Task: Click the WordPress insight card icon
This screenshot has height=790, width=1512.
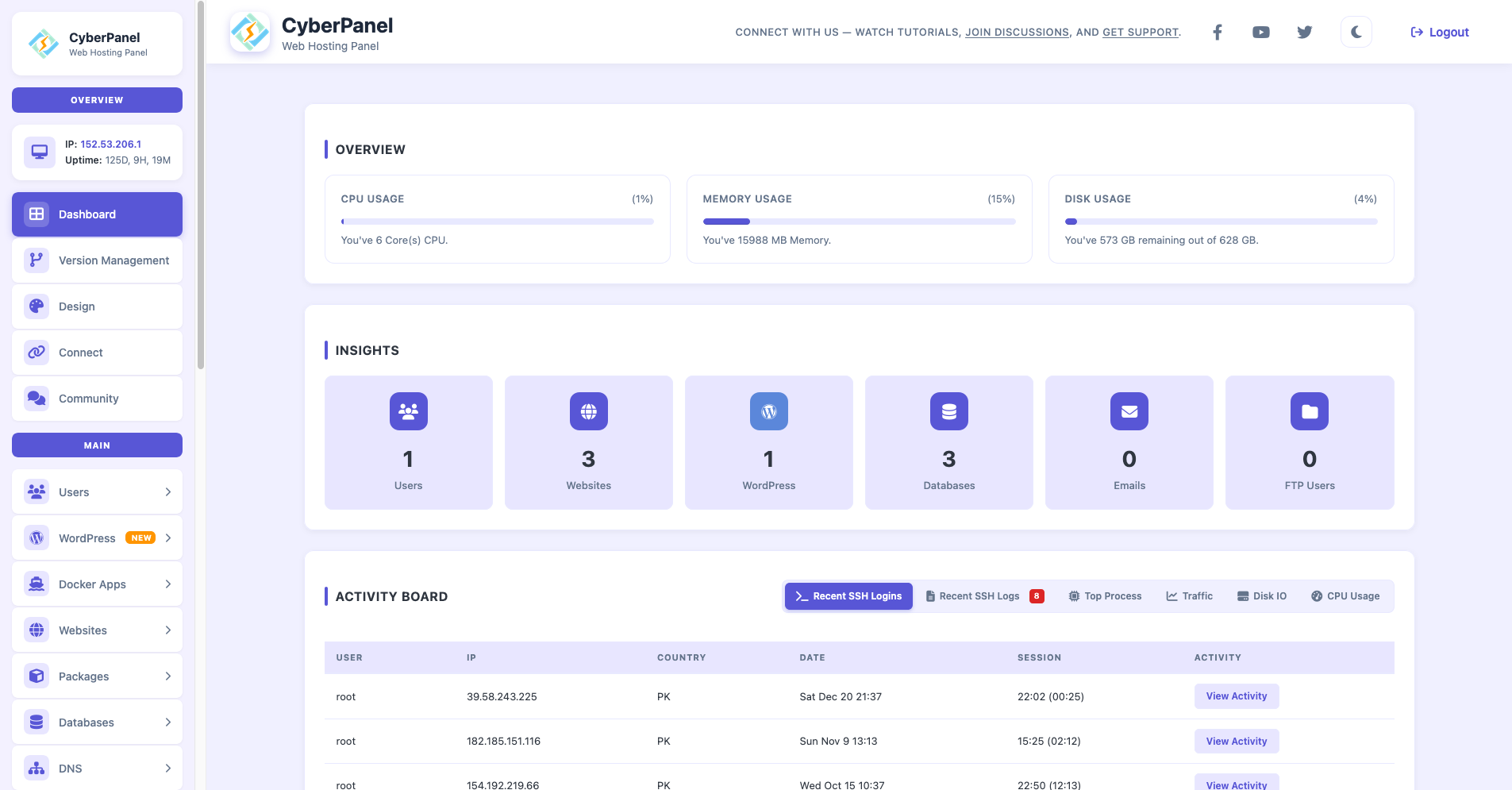Action: click(768, 411)
